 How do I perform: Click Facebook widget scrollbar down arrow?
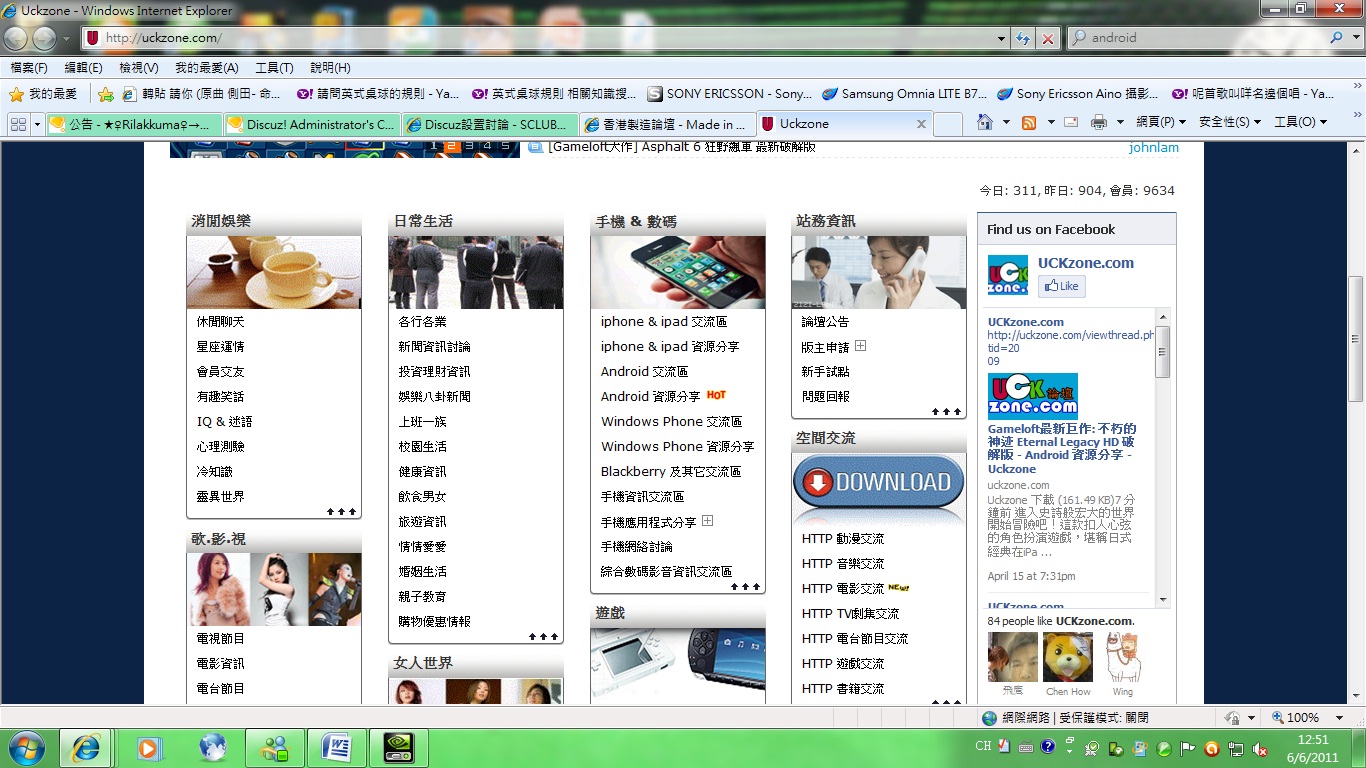pos(1162,600)
